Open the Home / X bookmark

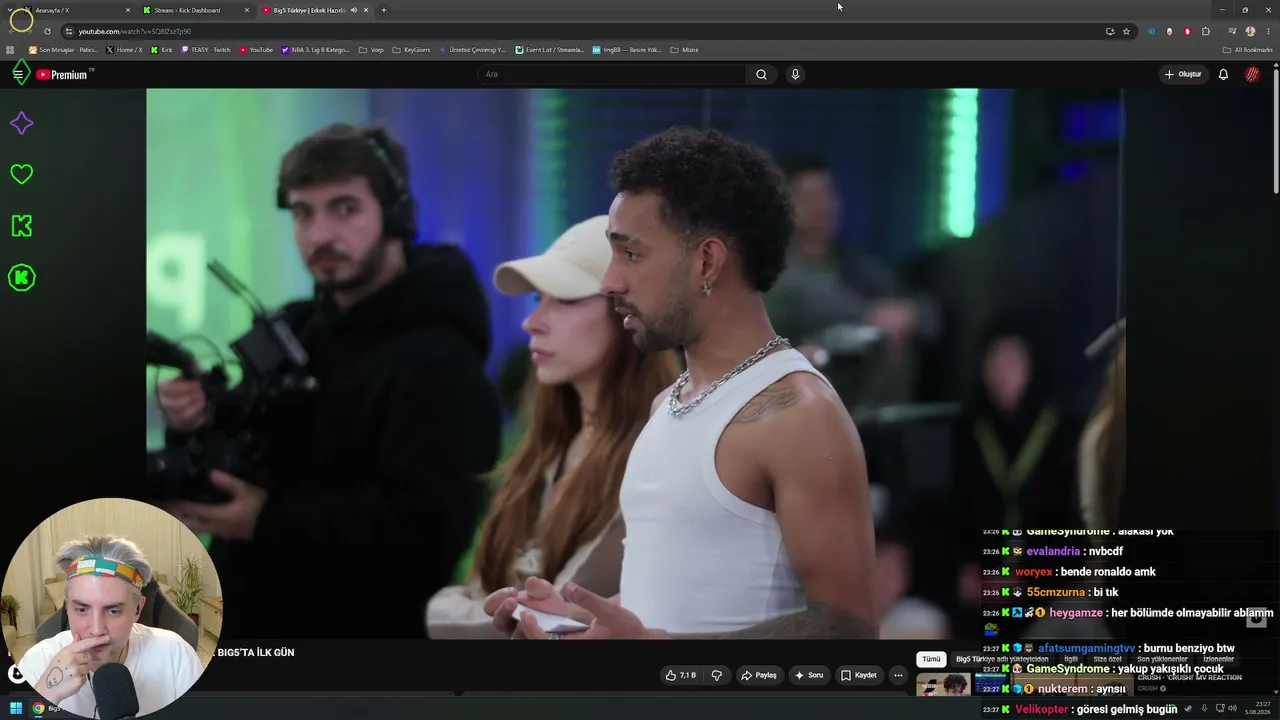point(125,50)
